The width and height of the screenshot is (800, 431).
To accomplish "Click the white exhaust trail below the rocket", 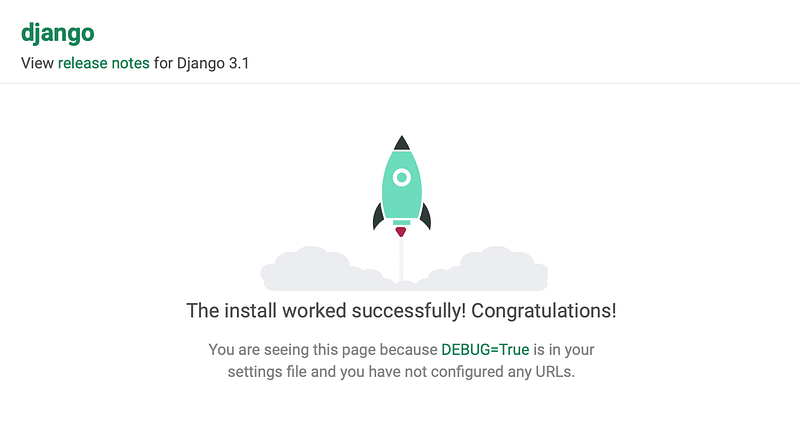I will point(401,259).
